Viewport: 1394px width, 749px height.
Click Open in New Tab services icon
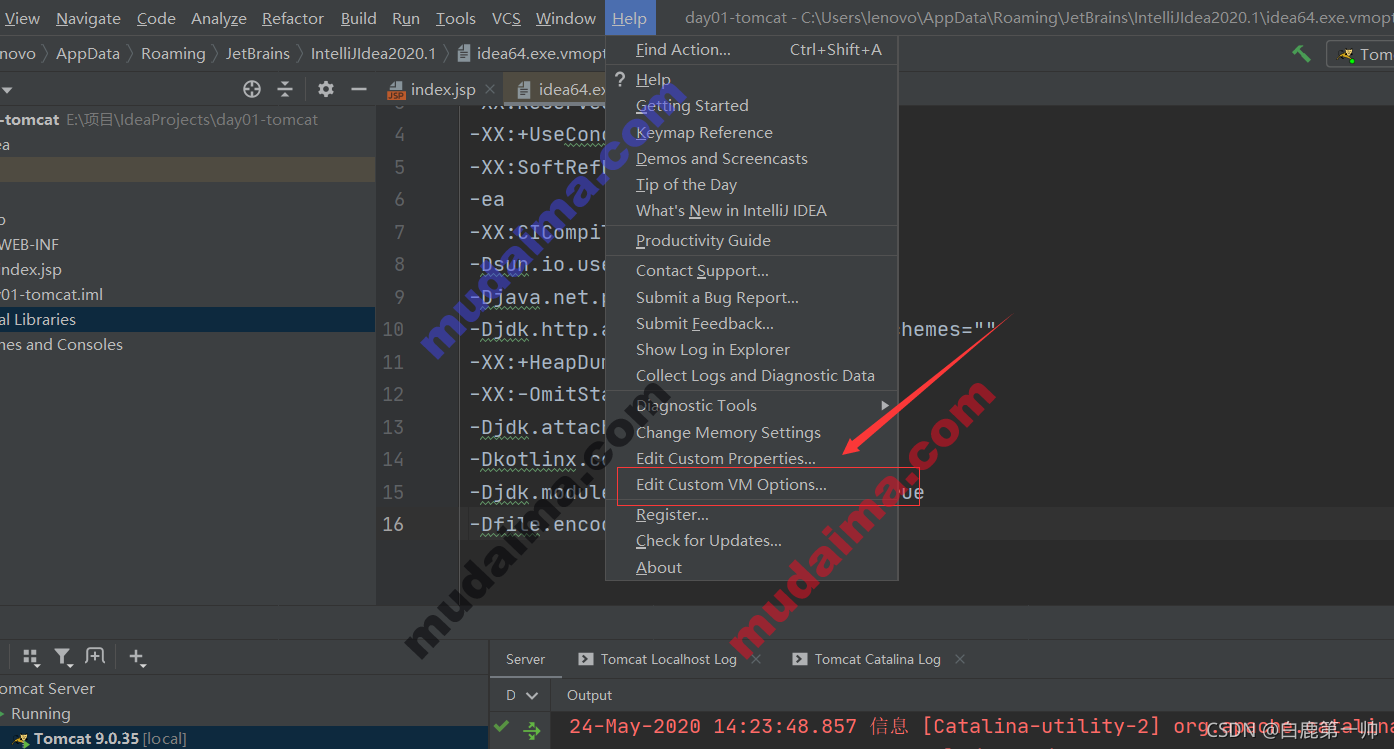coord(95,657)
